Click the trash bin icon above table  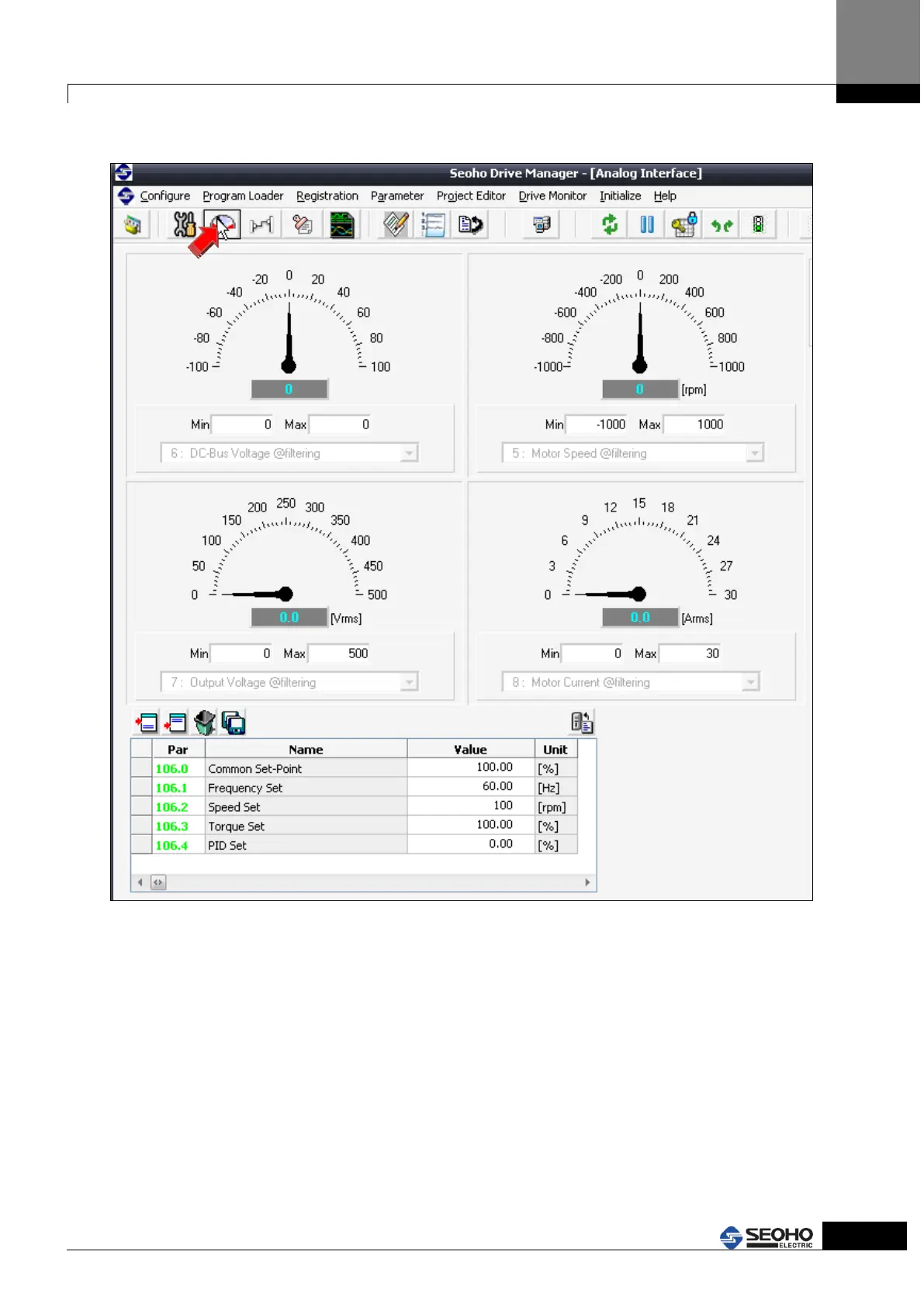click(x=205, y=723)
